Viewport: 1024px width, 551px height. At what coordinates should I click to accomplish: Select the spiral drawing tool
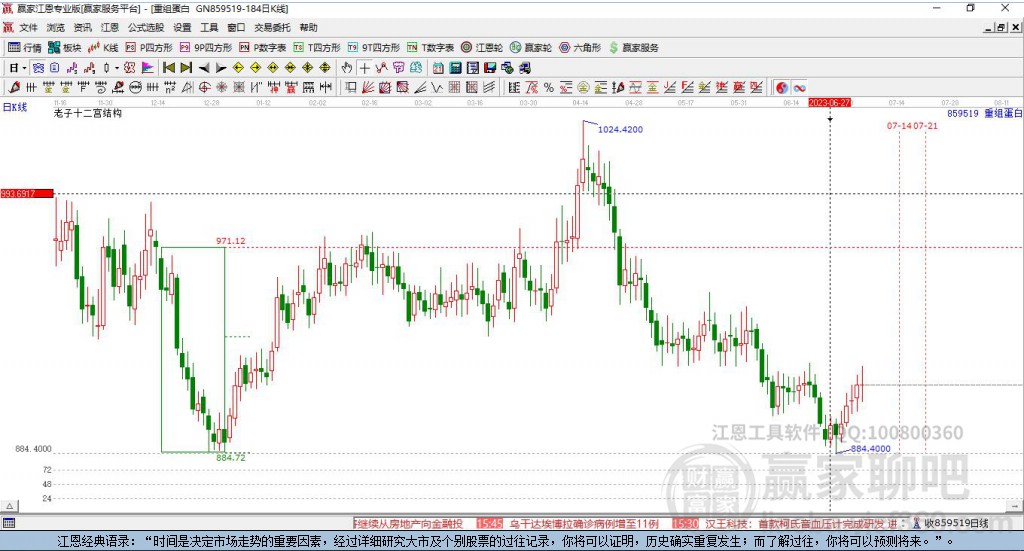[101, 87]
